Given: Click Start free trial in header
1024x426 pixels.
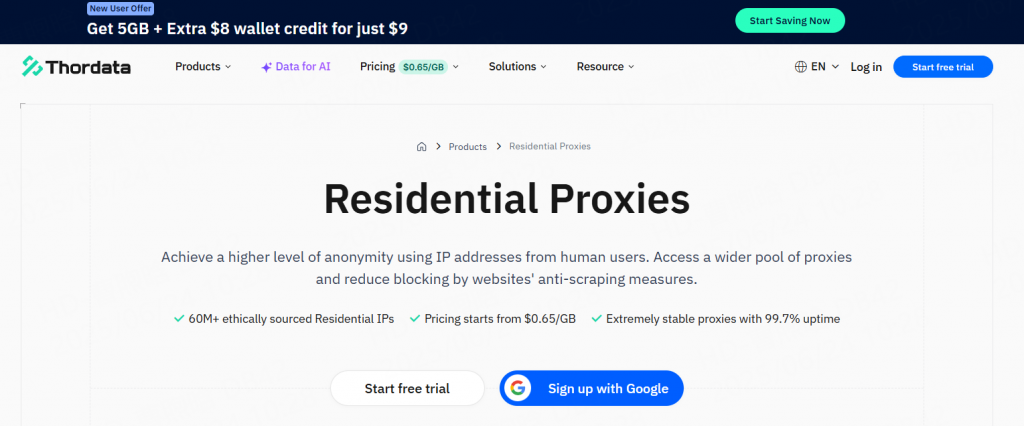Looking at the screenshot, I should (x=943, y=67).
